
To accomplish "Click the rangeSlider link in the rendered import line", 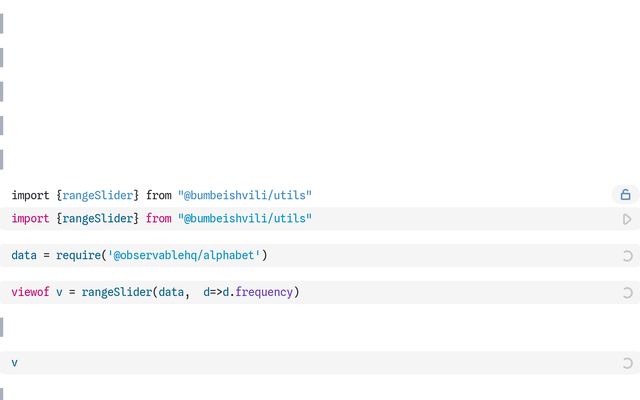I will 100,195.
